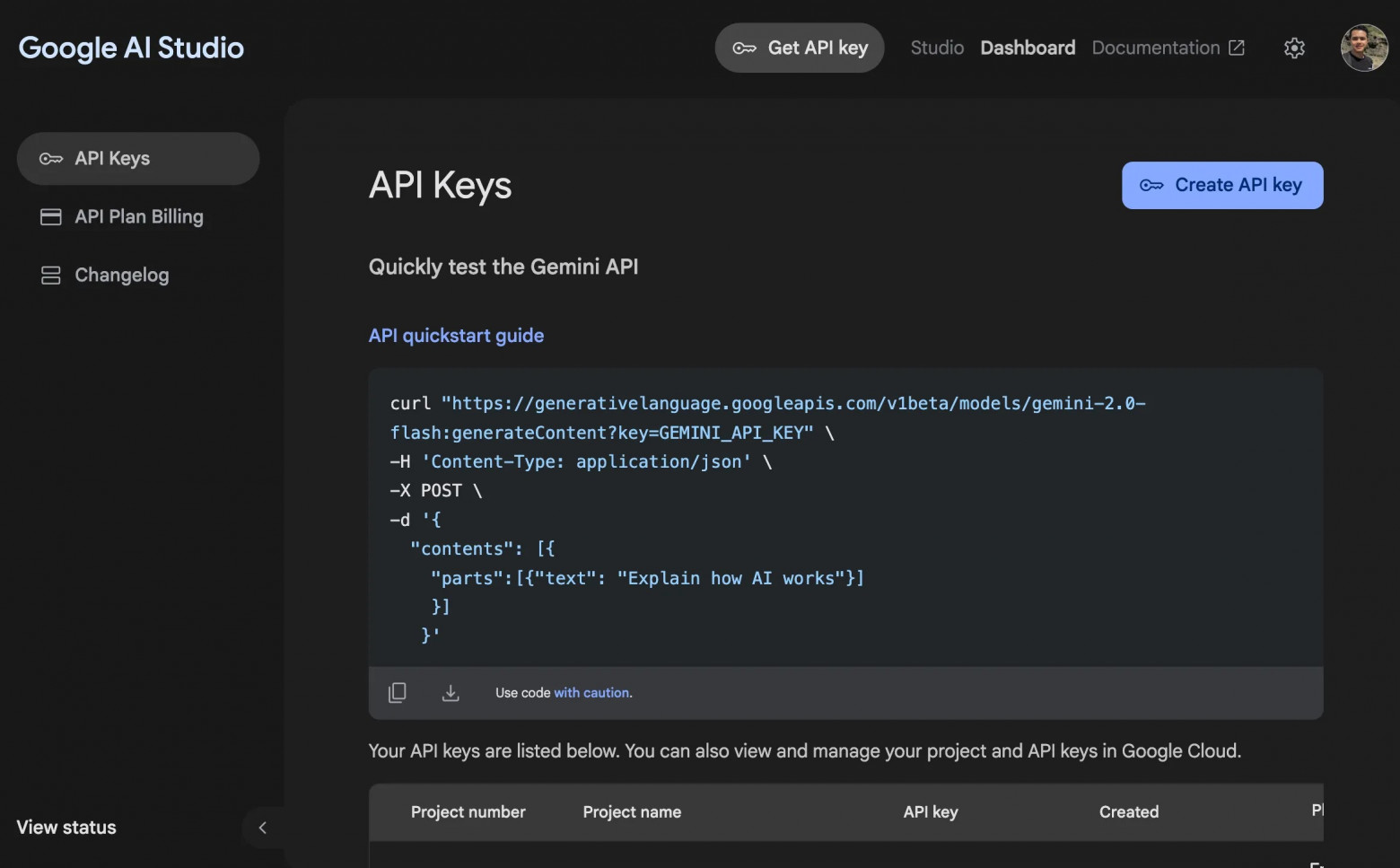
Task: Click the Documentation external-link icon
Action: click(1238, 47)
